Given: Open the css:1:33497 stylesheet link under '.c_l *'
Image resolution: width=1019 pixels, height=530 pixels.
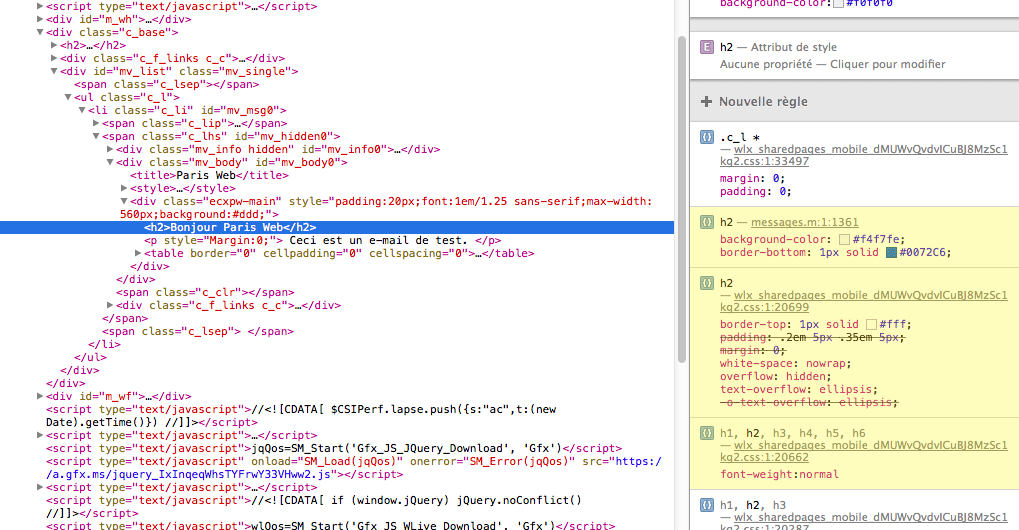Looking at the screenshot, I should pyautogui.click(x=864, y=155).
